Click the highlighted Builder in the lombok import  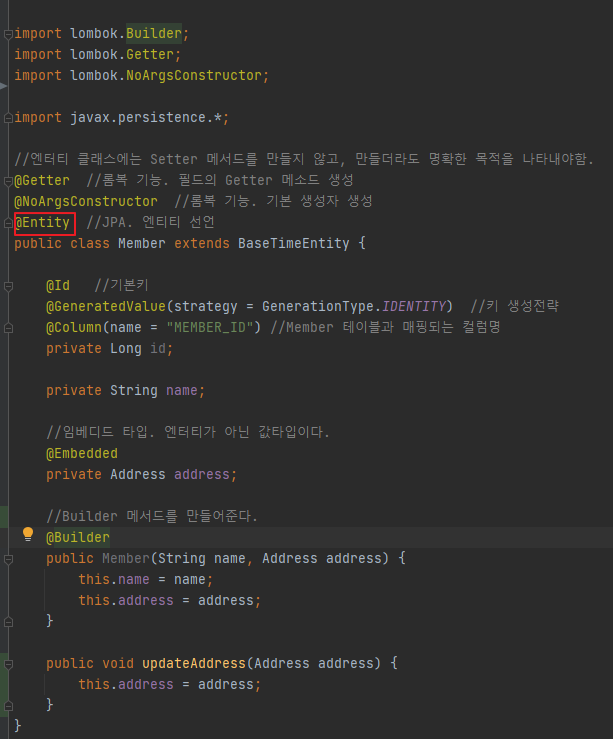point(154,33)
